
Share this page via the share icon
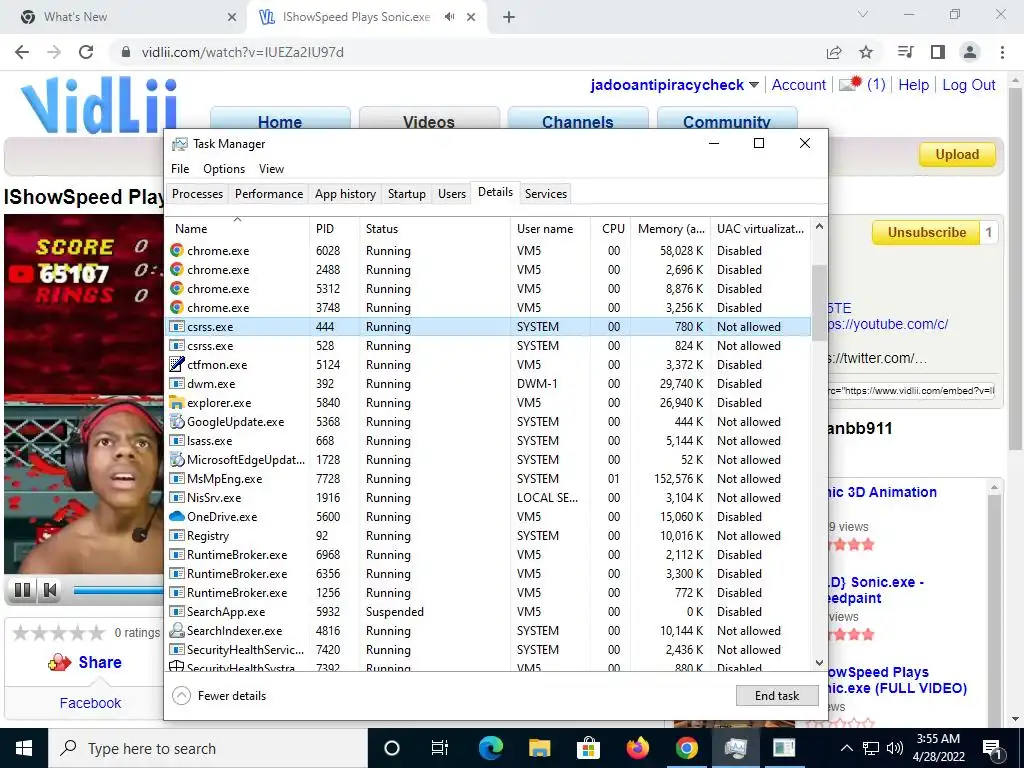pyautogui.click(x=834, y=52)
